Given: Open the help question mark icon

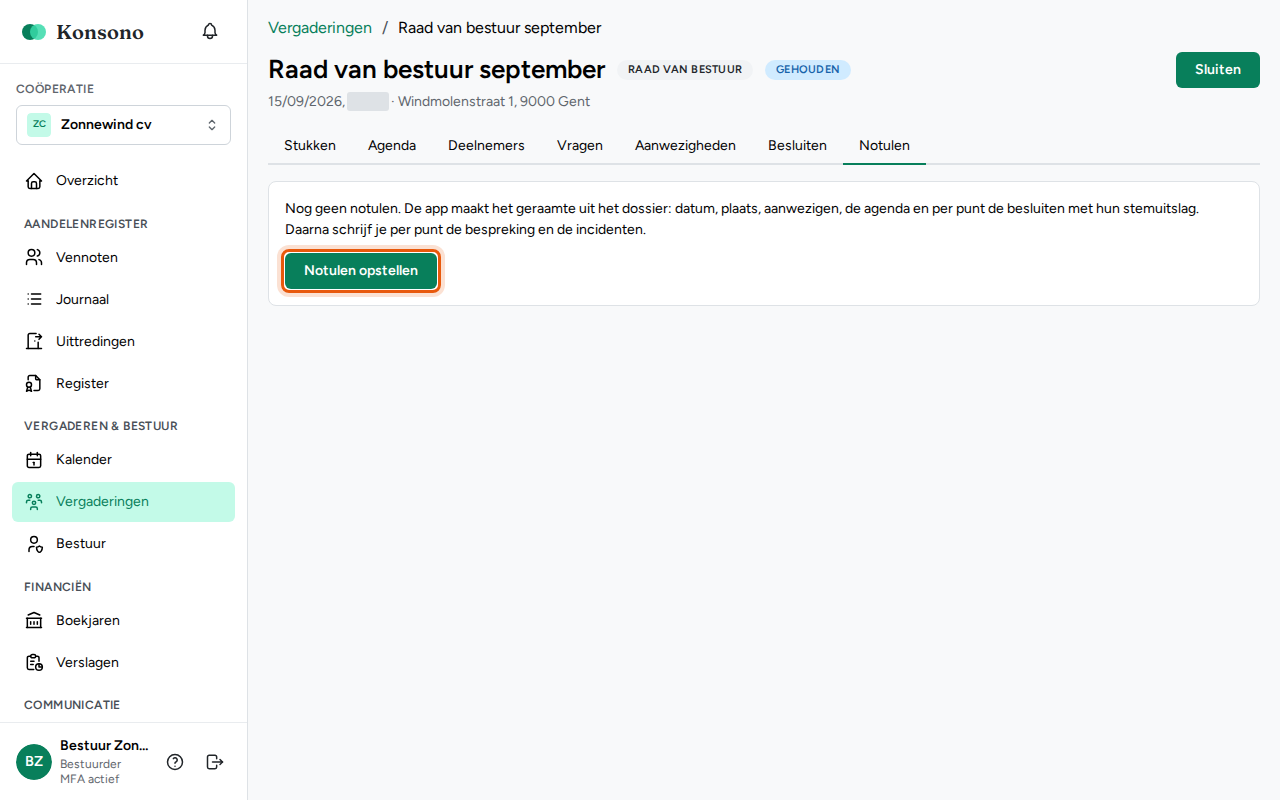Looking at the screenshot, I should click(175, 762).
